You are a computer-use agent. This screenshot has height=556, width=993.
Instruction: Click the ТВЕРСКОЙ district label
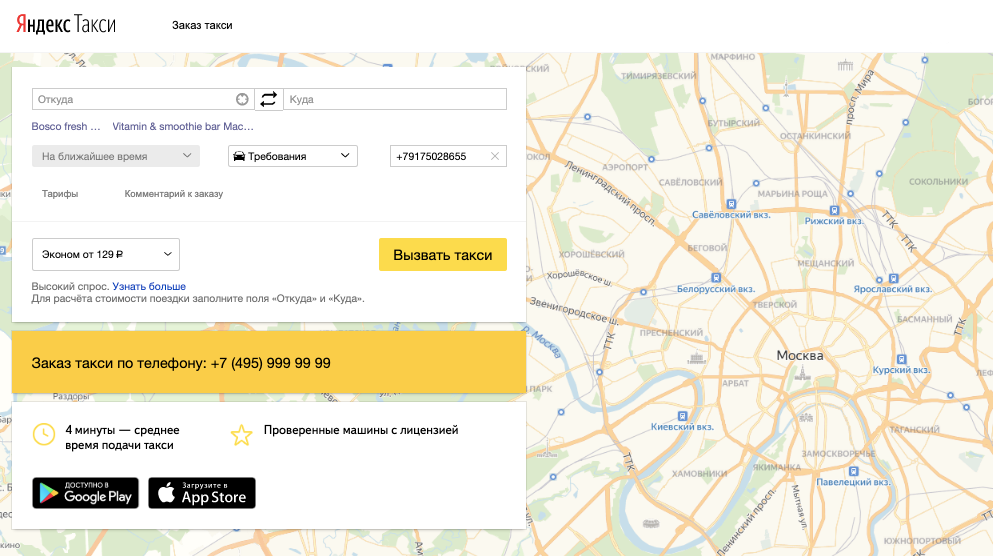click(x=775, y=305)
